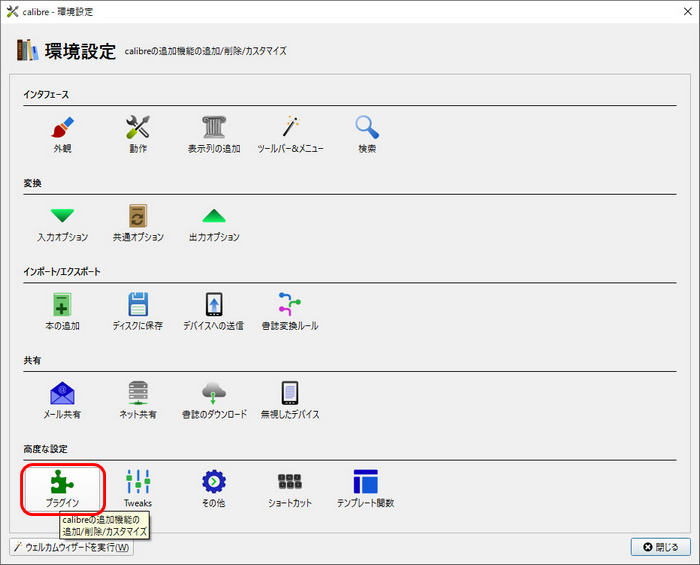Open メール共有 settings
Viewport: 700px width, 565px height.
tap(62, 400)
